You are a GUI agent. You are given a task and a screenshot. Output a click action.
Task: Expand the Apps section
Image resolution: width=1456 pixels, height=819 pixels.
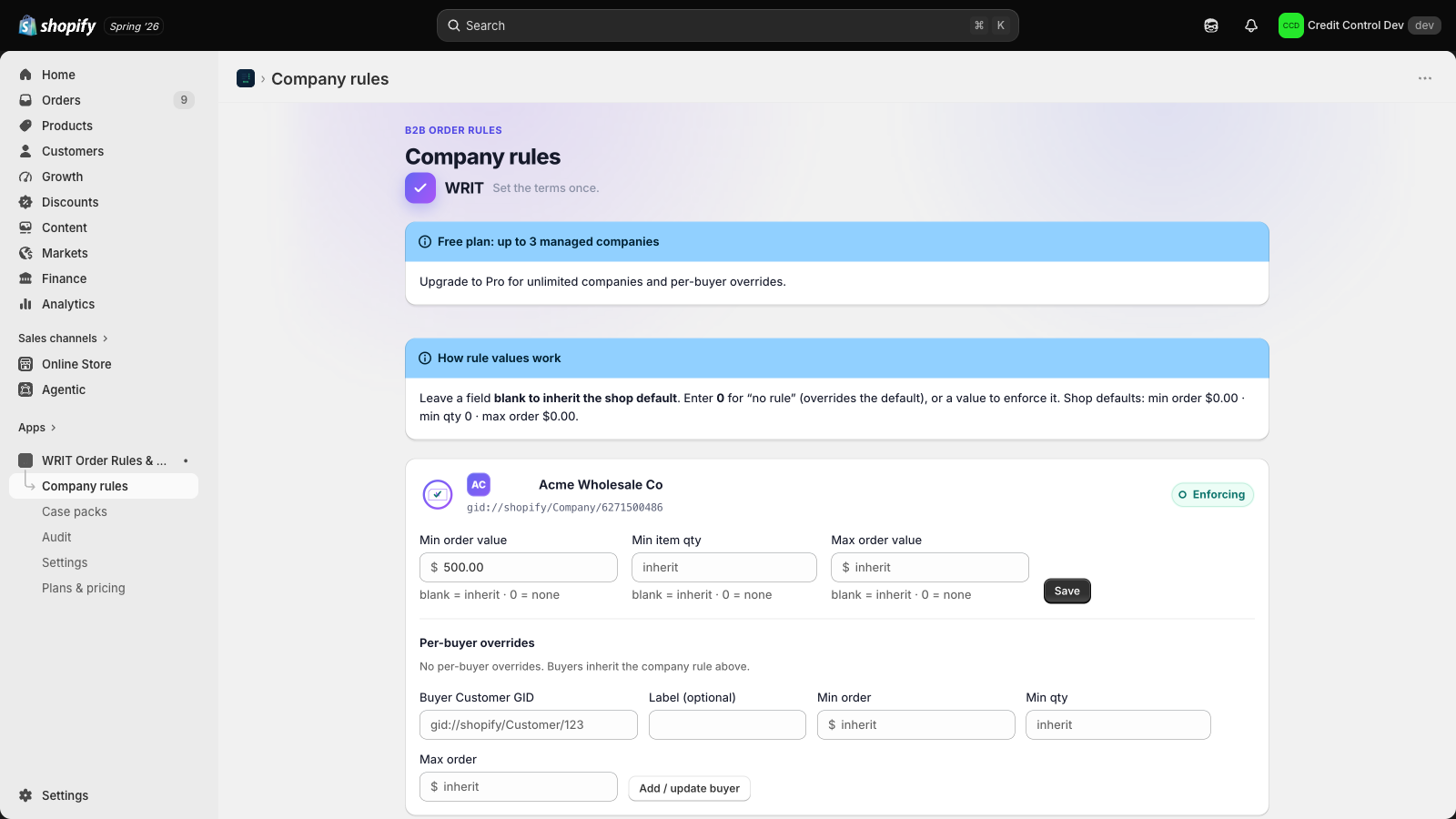click(x=37, y=428)
